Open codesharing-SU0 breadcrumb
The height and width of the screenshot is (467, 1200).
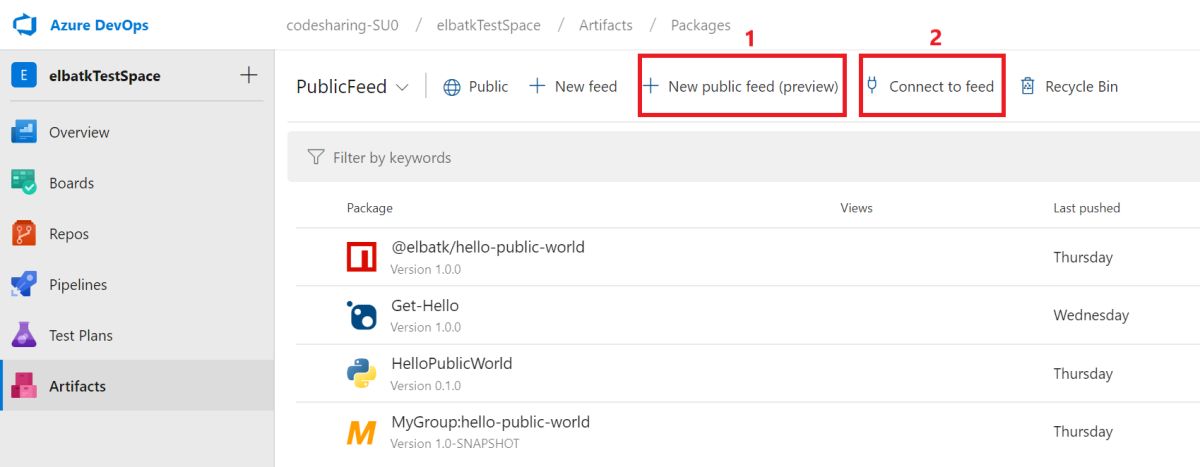point(342,25)
